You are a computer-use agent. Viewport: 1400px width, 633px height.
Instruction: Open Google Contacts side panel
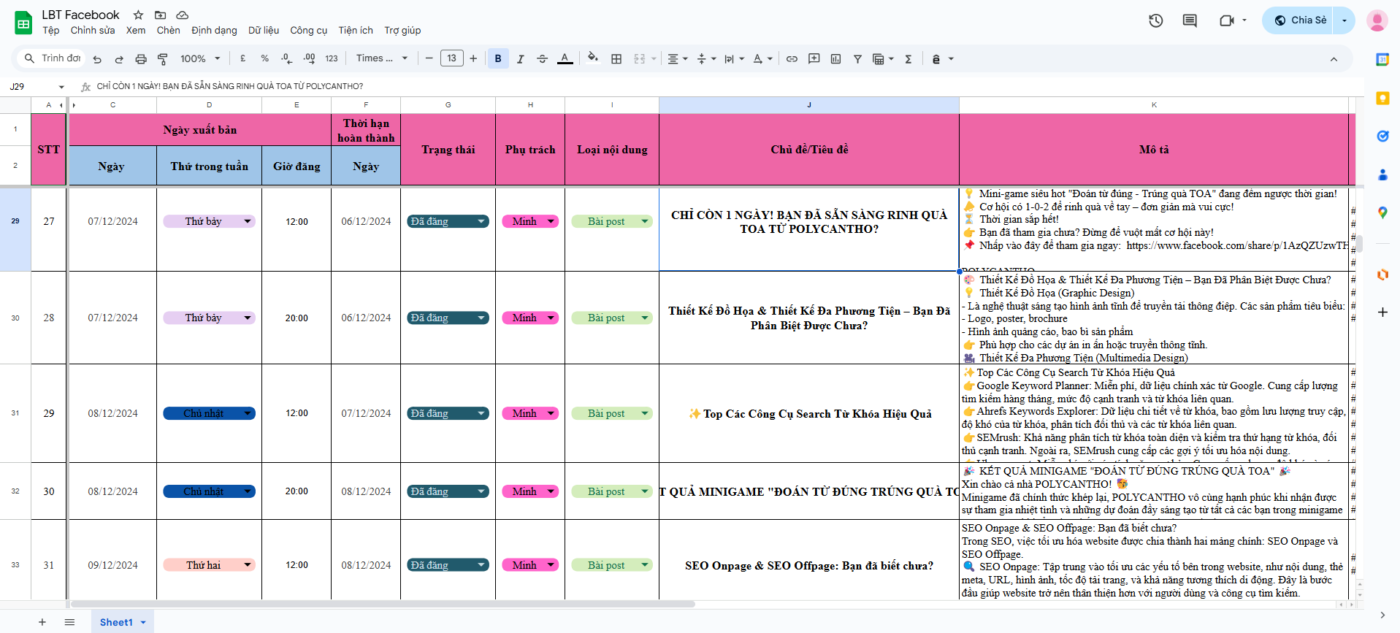(x=1382, y=174)
